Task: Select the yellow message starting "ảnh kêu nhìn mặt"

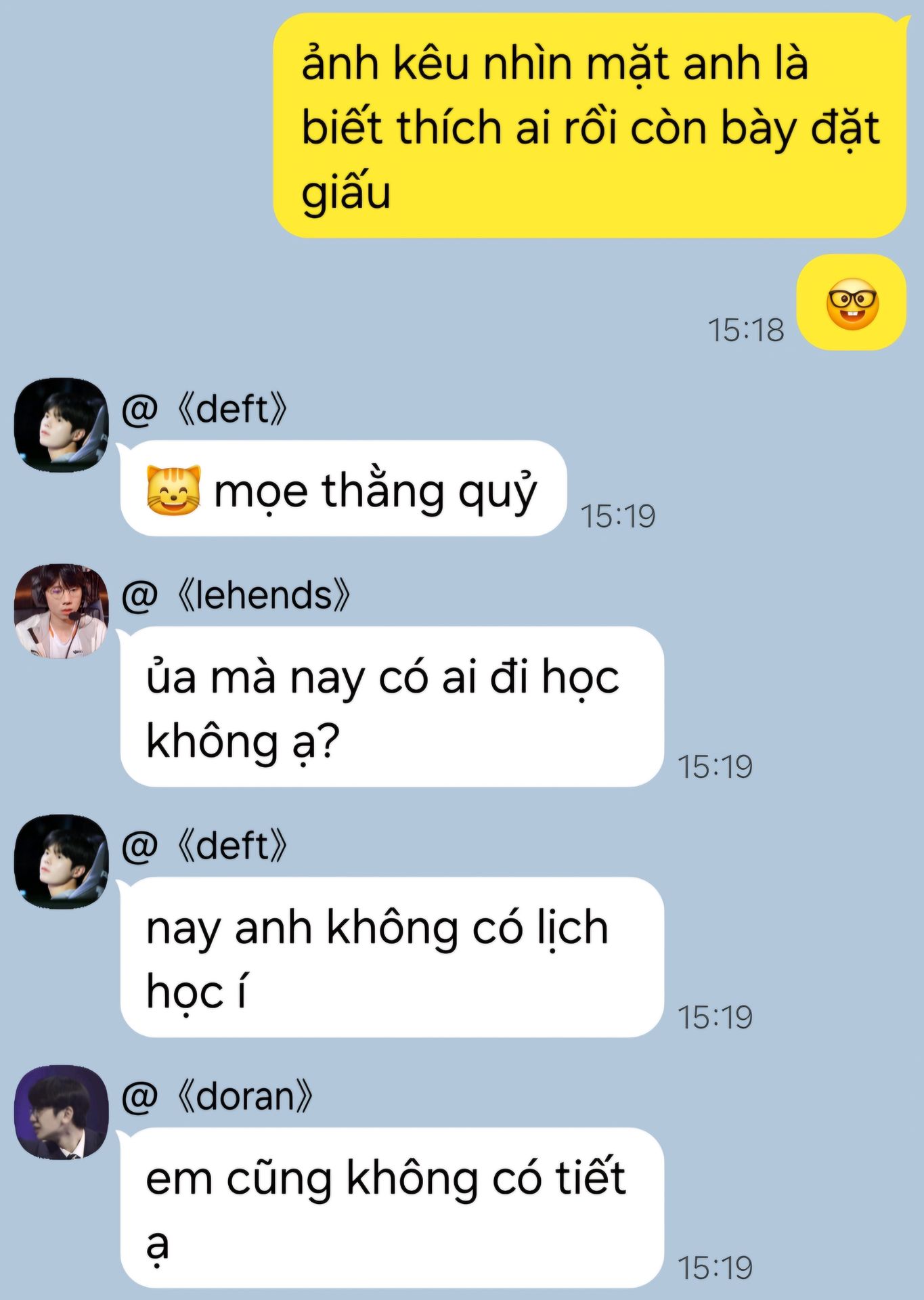Action: 589,126
